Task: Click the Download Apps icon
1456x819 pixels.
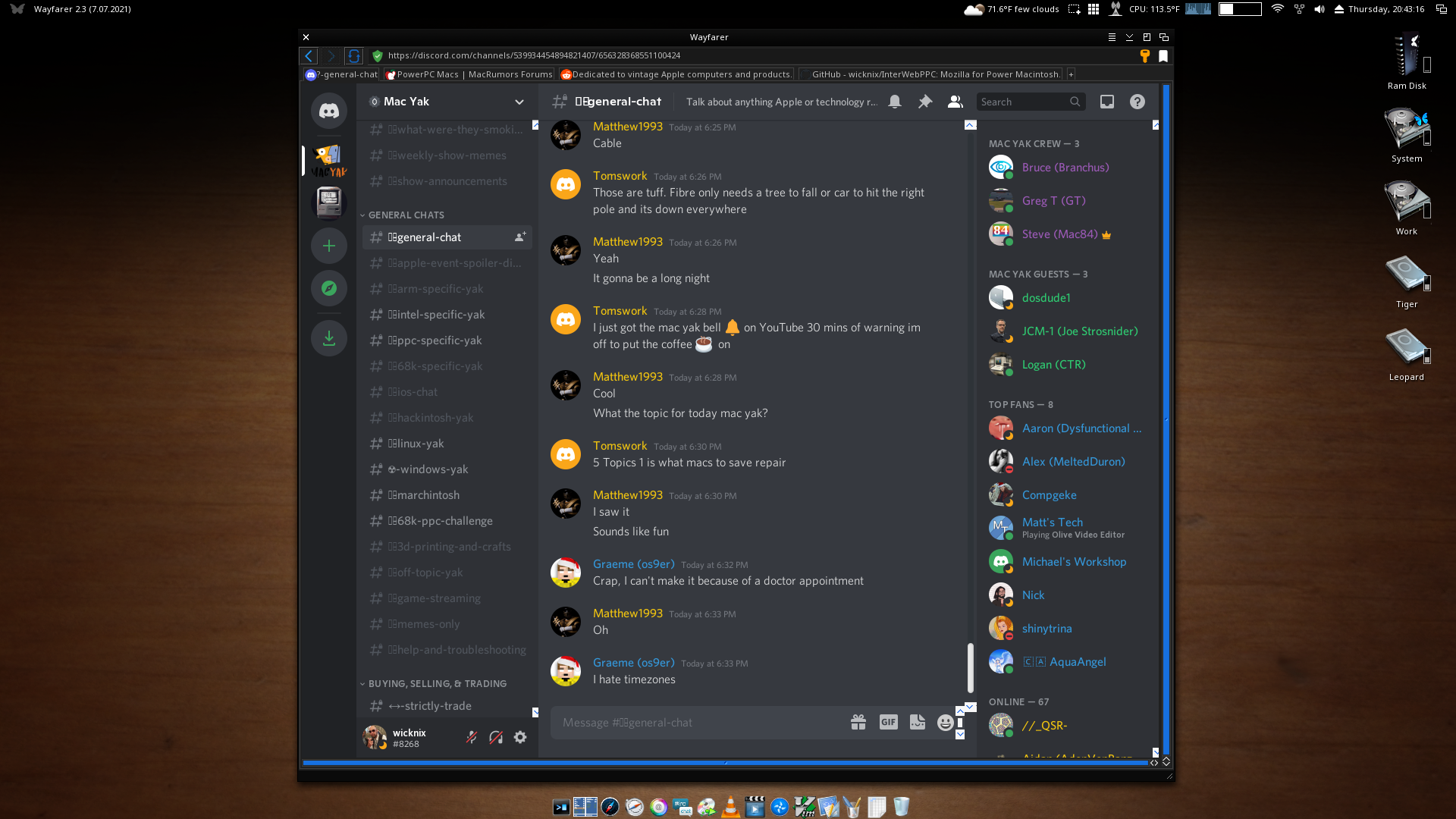Action: point(328,338)
